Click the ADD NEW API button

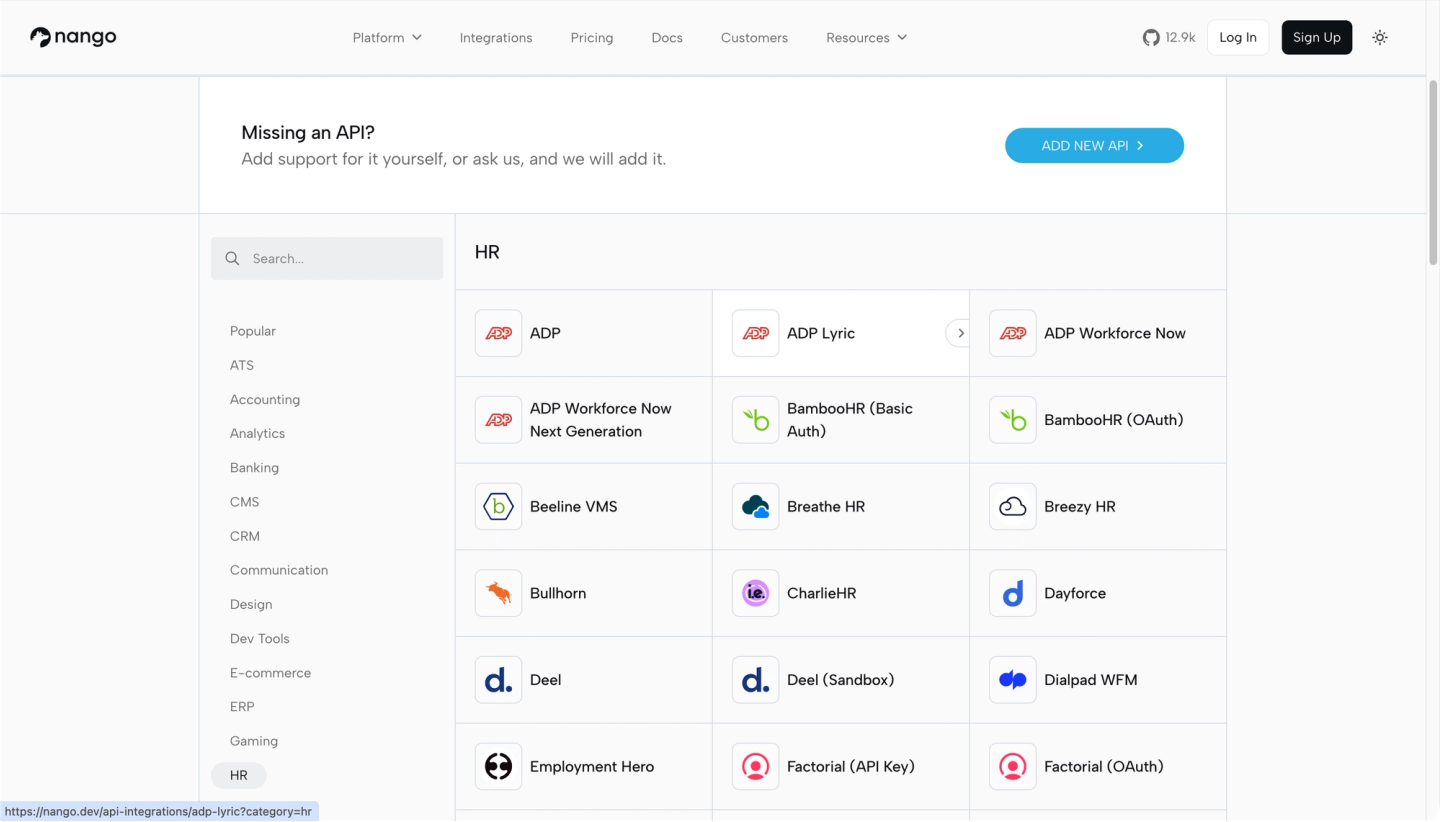click(x=1094, y=145)
